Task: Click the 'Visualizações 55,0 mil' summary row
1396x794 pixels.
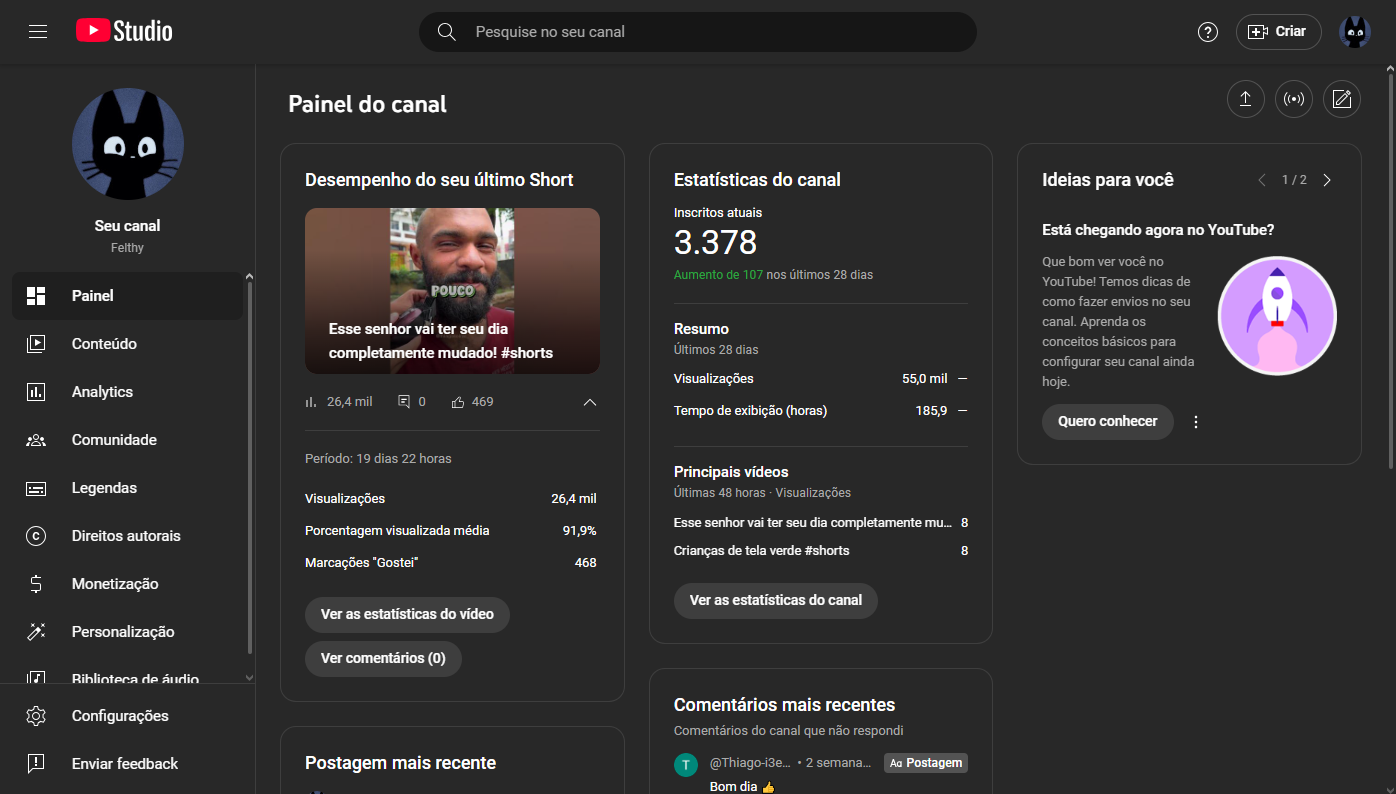Action: tap(821, 379)
